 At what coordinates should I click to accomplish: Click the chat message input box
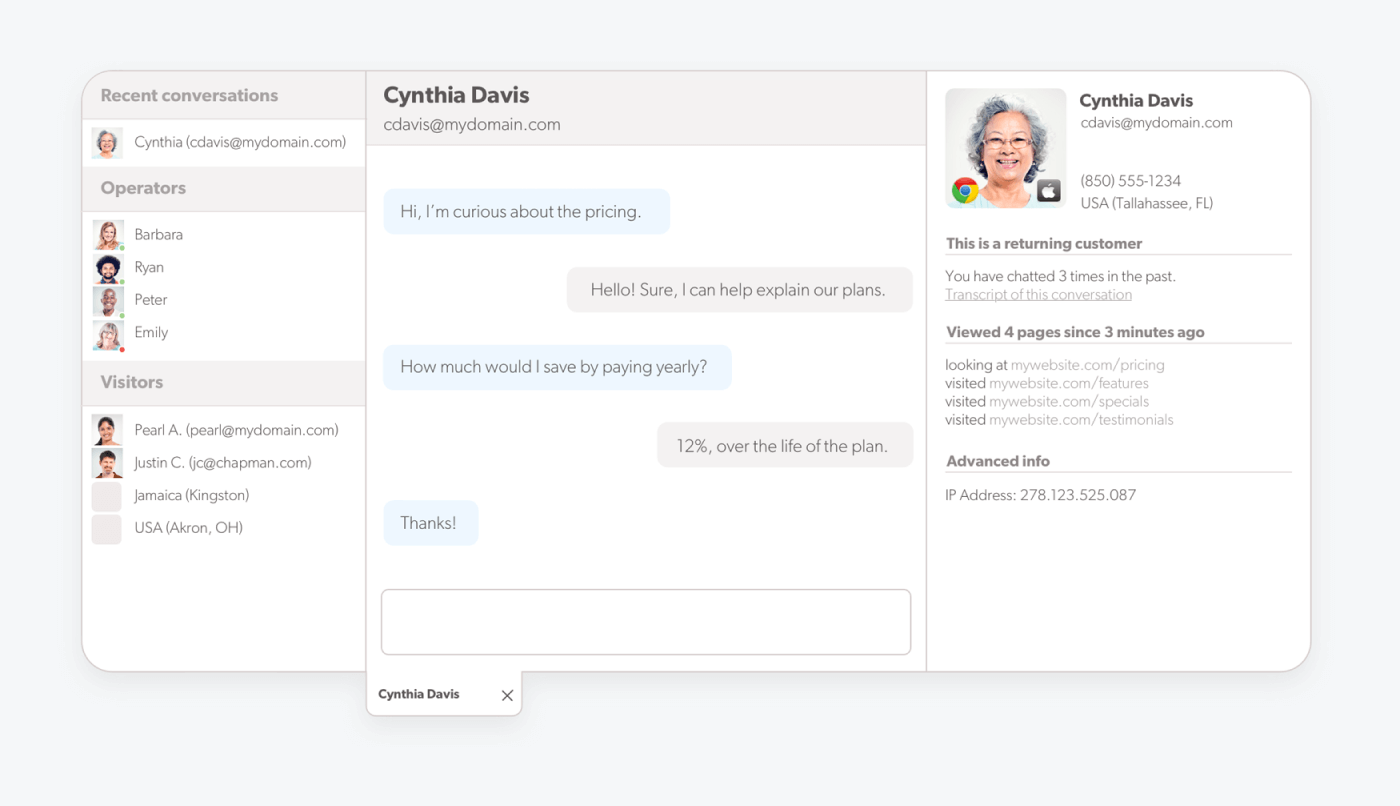click(x=646, y=622)
